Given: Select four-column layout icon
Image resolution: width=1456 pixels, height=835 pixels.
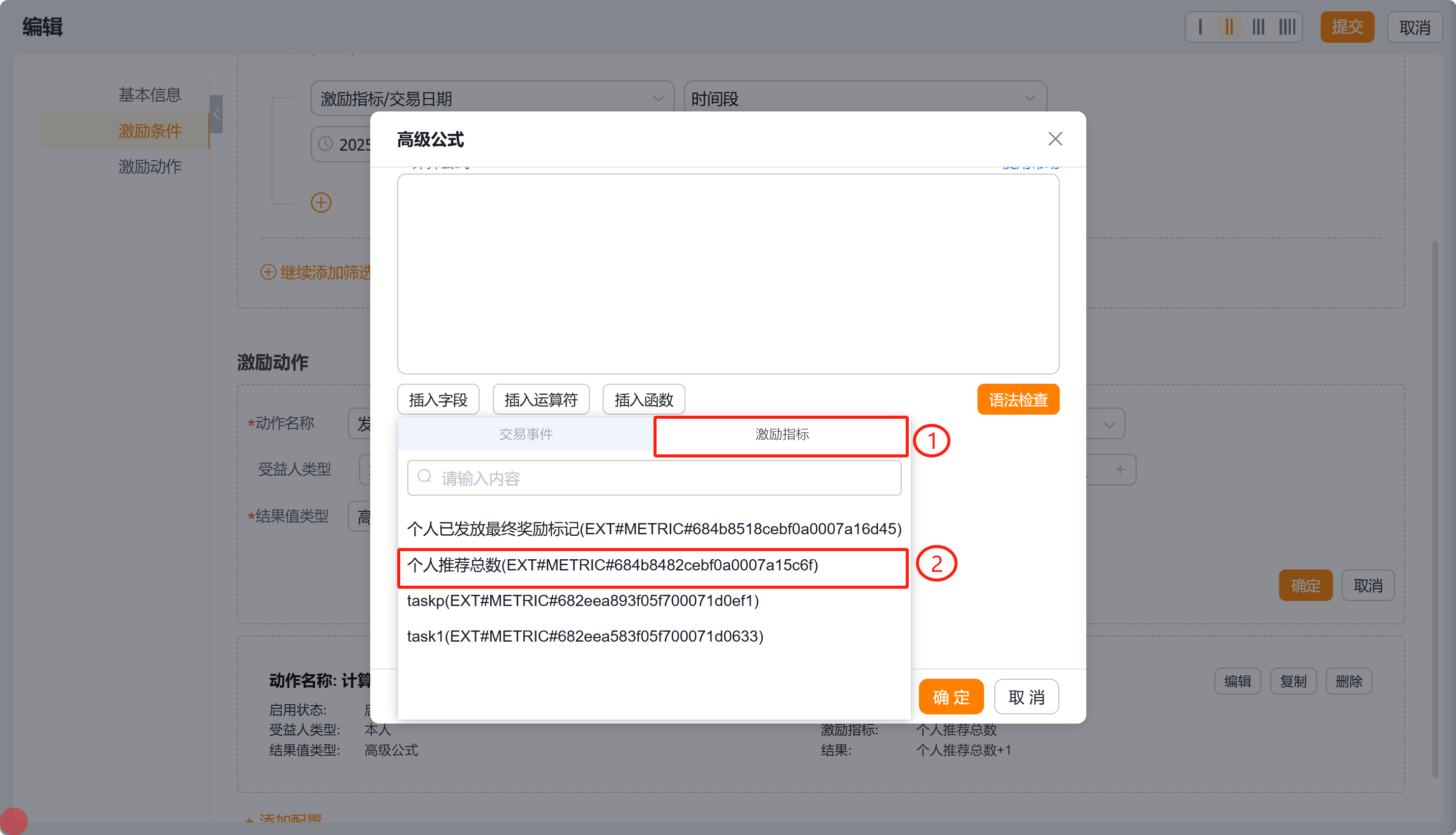Looking at the screenshot, I should (1287, 27).
